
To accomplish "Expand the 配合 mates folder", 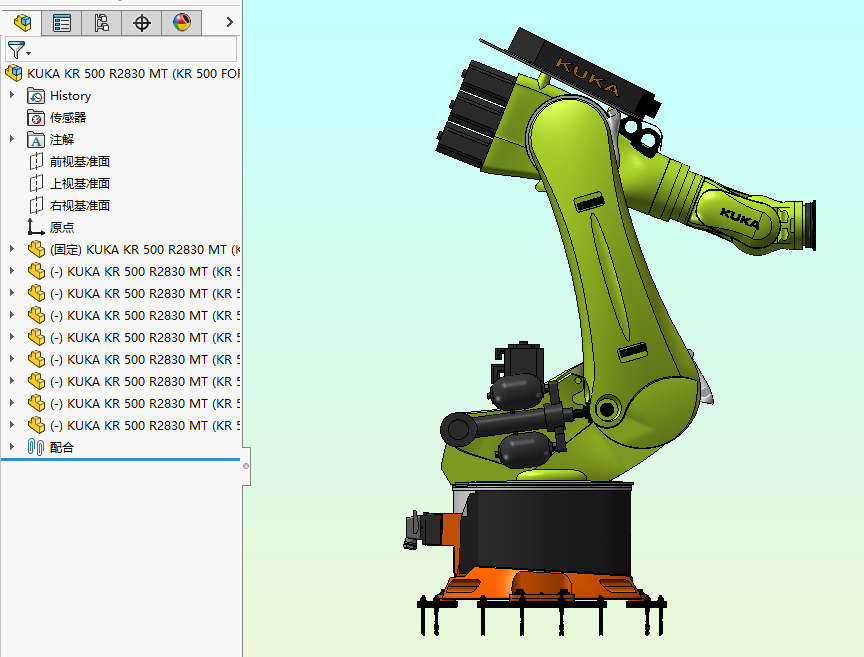I will click(12, 446).
